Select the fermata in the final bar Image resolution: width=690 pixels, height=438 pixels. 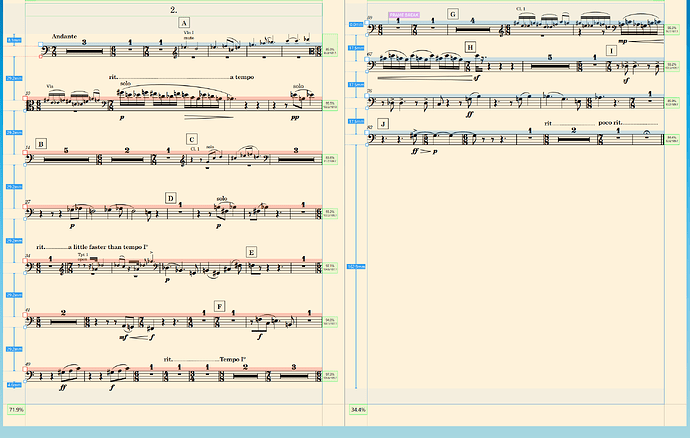click(648, 132)
